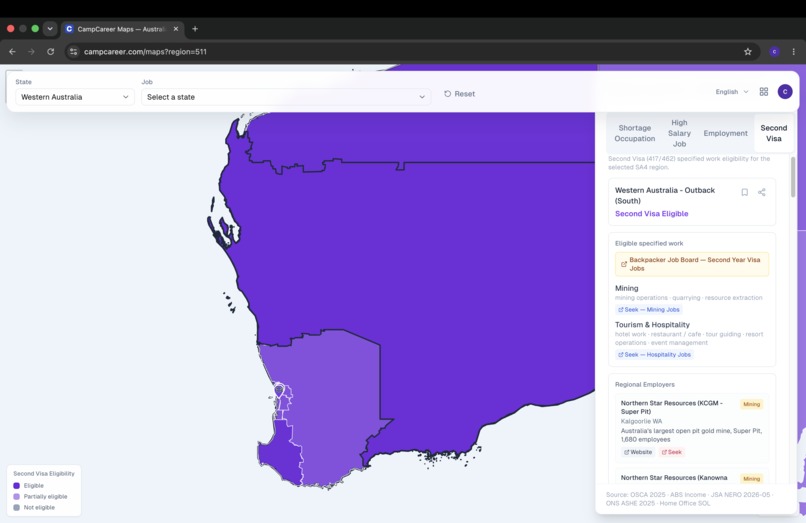Open Northern Star KCGM Seek link
Image resolution: width=806 pixels, height=523 pixels.
tap(671, 452)
